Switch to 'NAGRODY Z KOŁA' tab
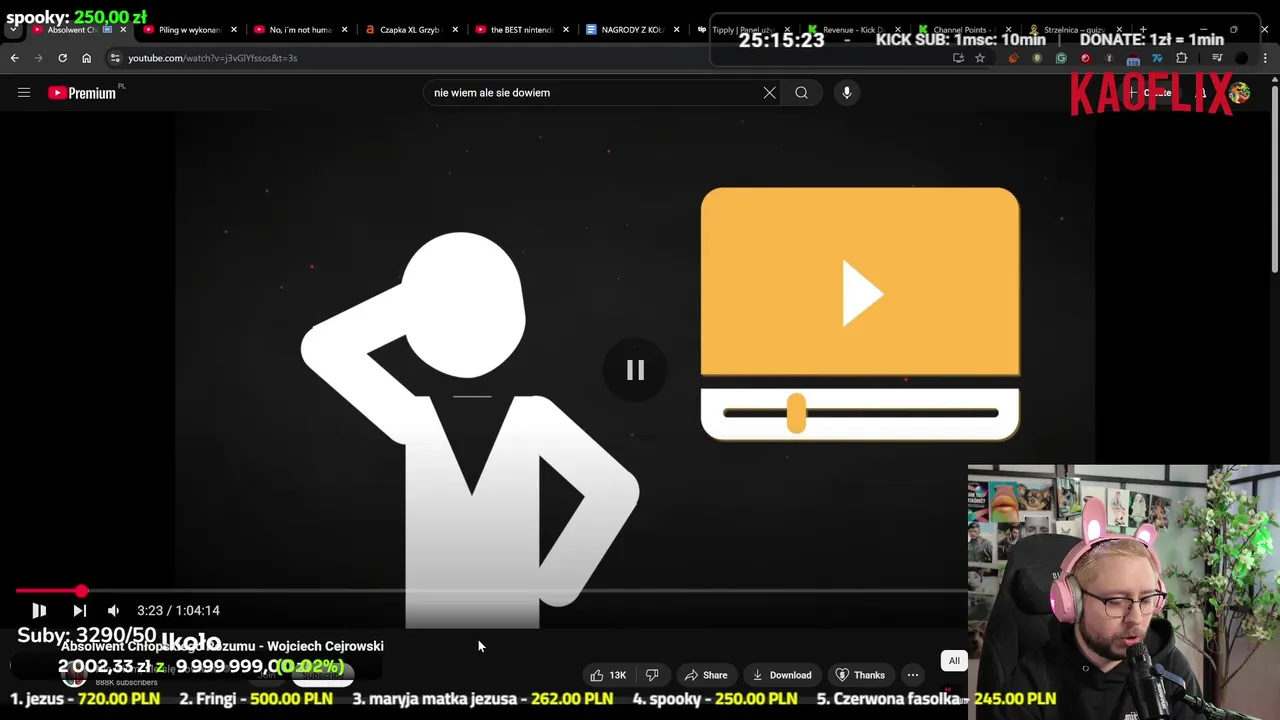Image resolution: width=1280 pixels, height=720 pixels. coord(630,30)
